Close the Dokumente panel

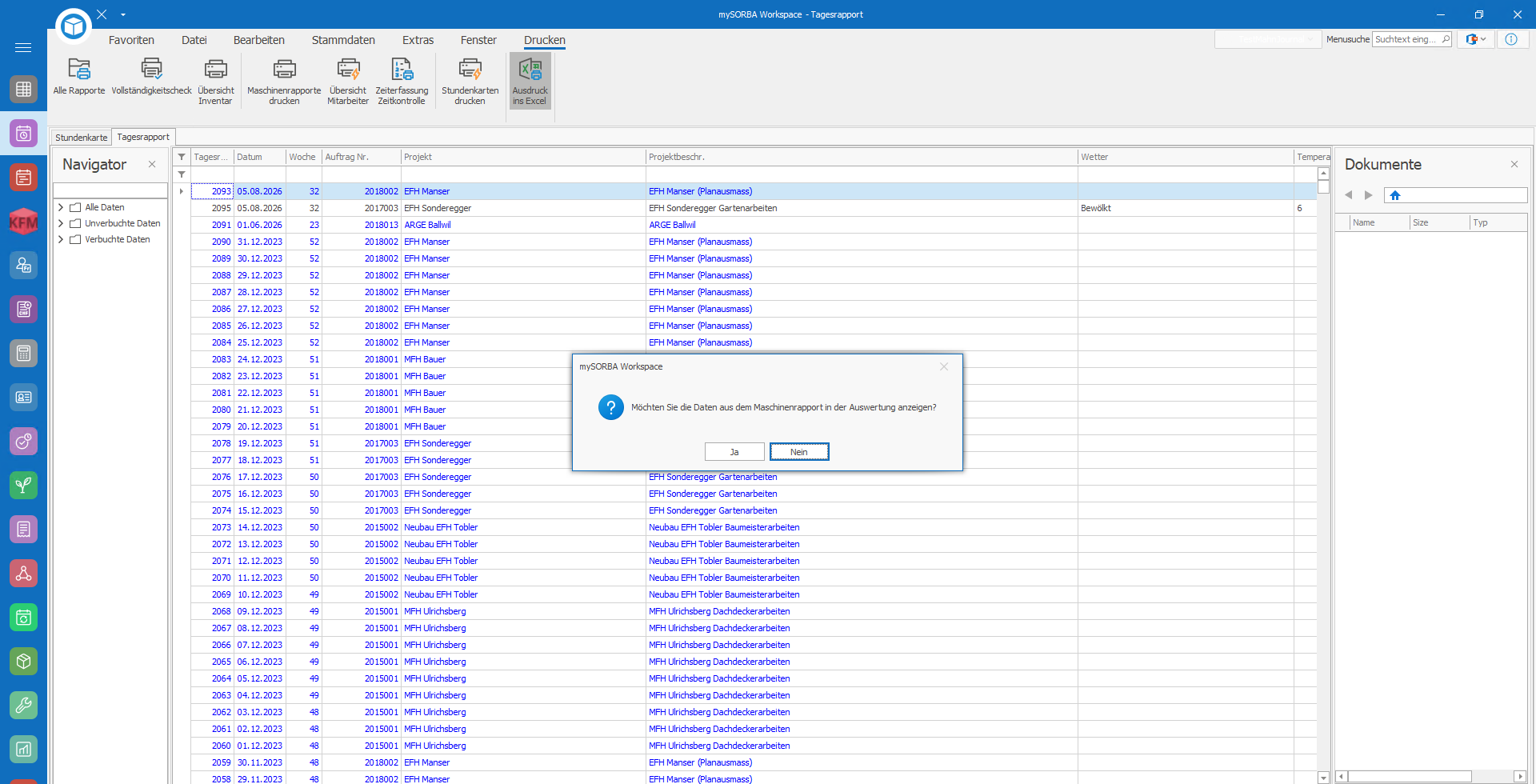pos(1514,164)
